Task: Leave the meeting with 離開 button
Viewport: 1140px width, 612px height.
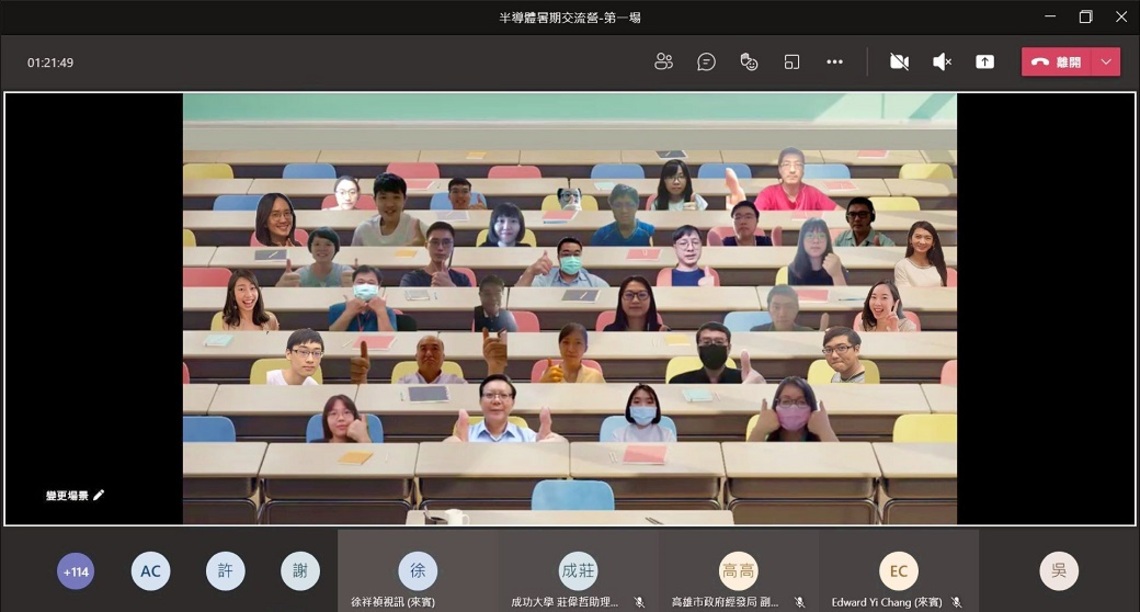Action: click(1057, 62)
